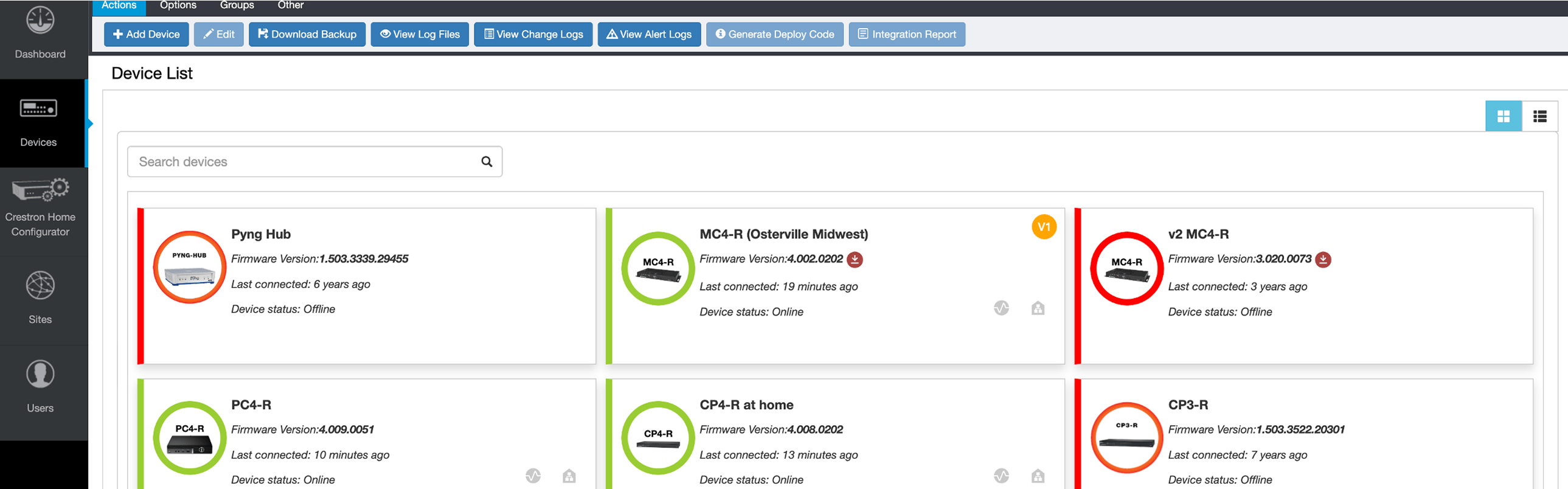Click the Add Device button
The image size is (1568, 489).
click(146, 35)
